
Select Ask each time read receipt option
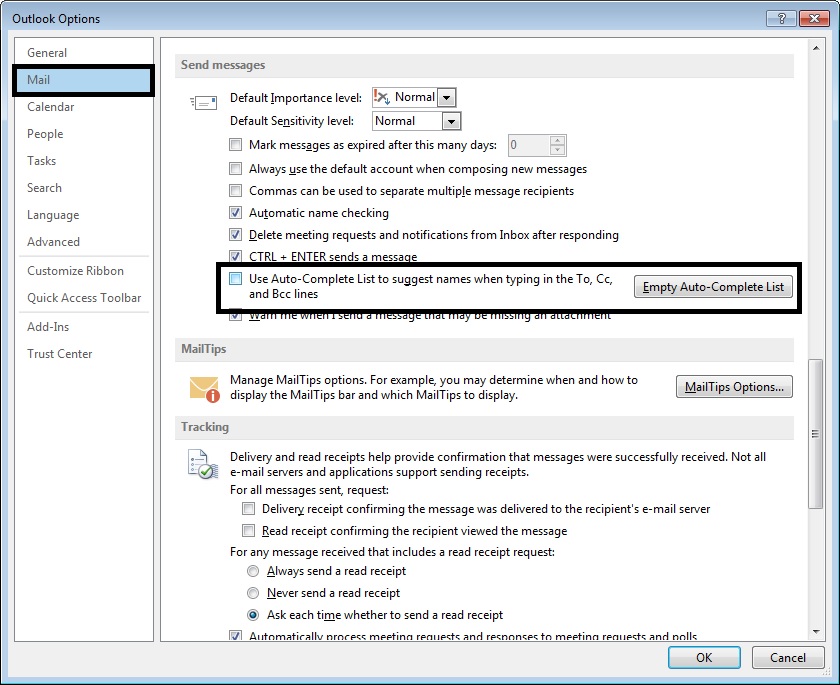point(253,615)
